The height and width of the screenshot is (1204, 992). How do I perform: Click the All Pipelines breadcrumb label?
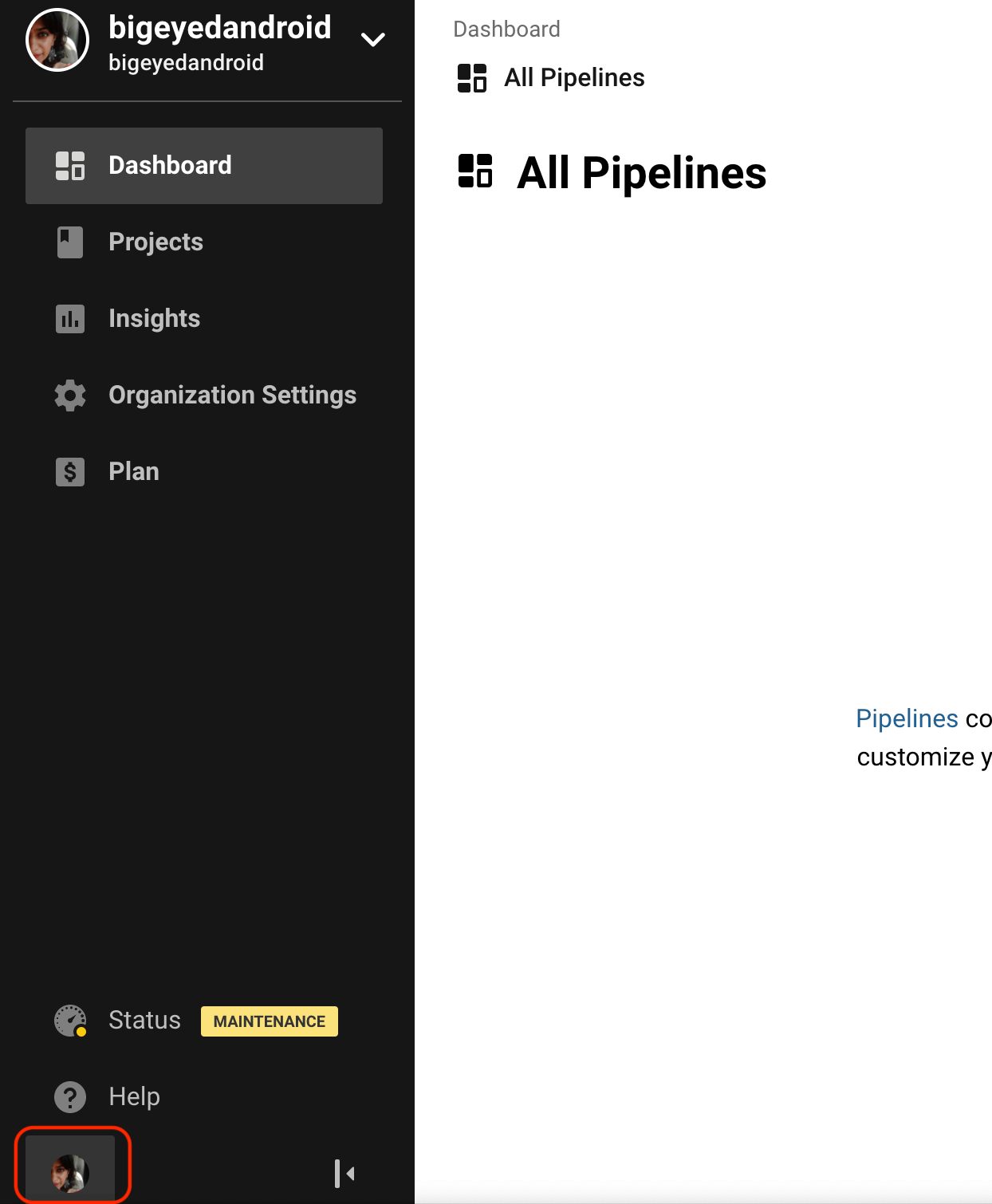(574, 78)
